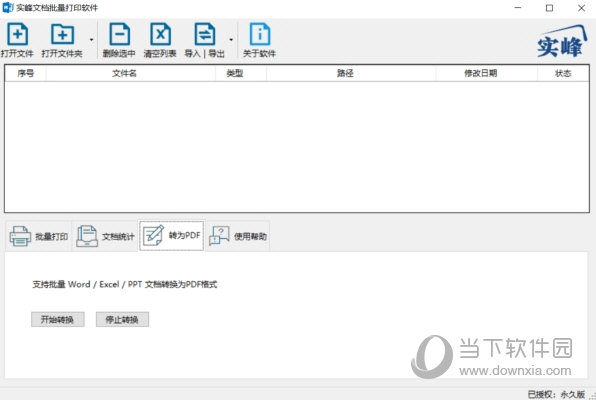Click the 实峰 logo in the toolbar

pos(562,42)
